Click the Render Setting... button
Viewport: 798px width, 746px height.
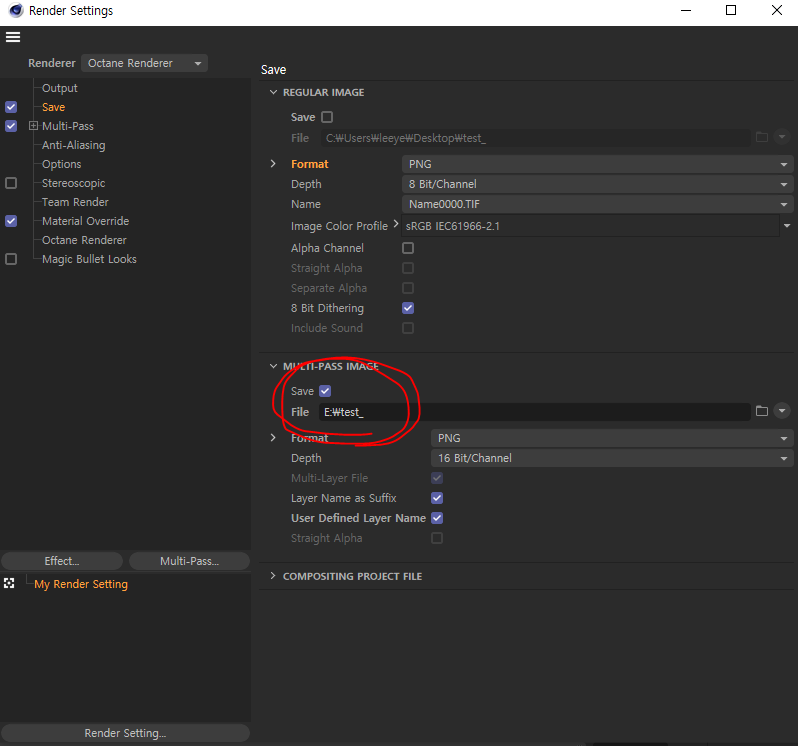(125, 733)
